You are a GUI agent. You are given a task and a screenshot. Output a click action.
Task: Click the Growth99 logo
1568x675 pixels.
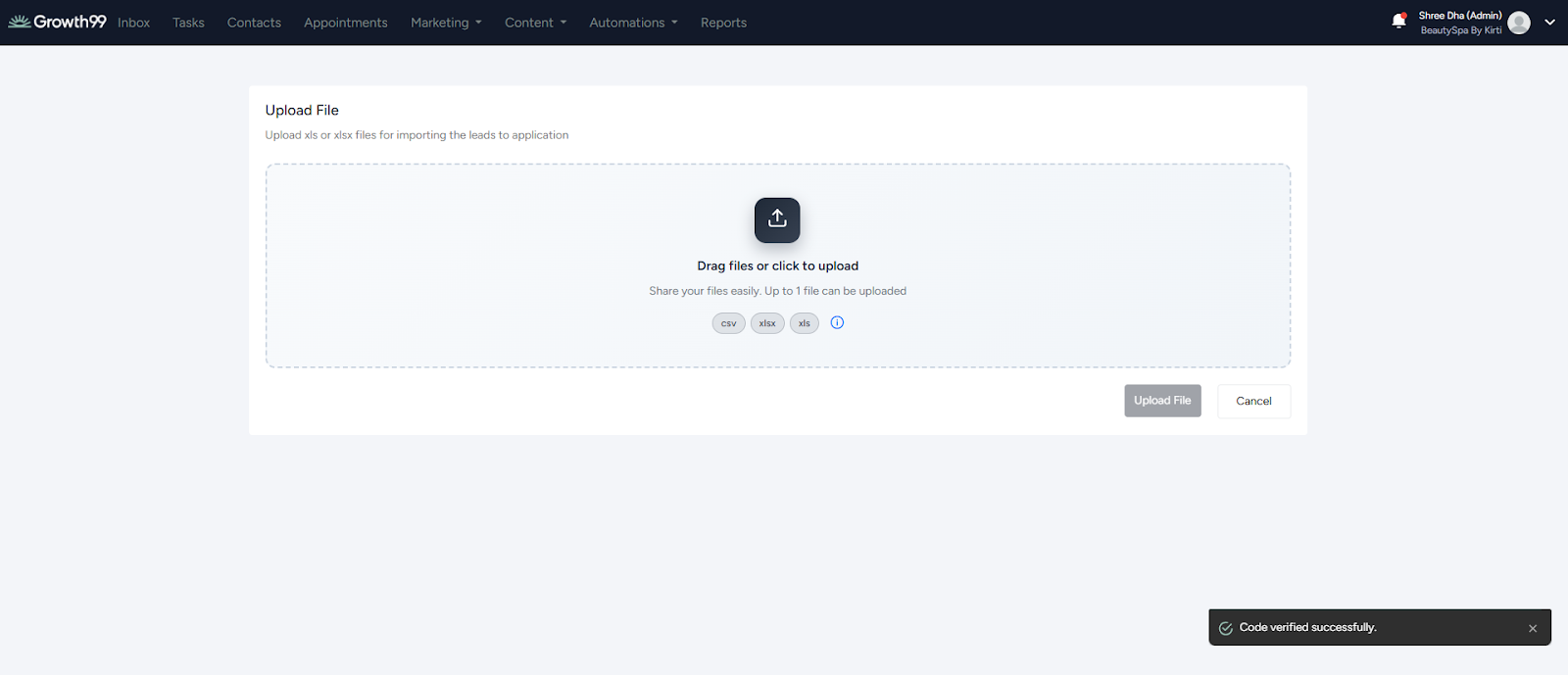(x=57, y=22)
